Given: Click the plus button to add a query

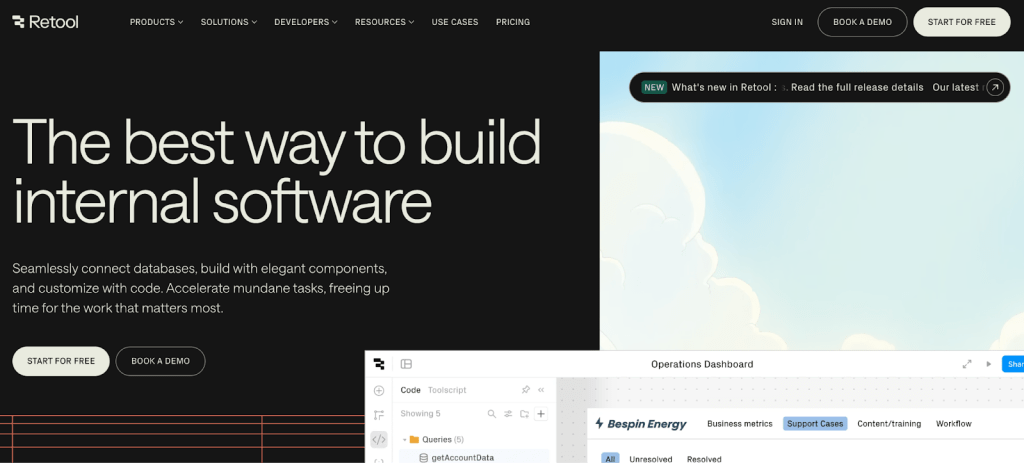Looking at the screenshot, I should pyautogui.click(x=541, y=414).
